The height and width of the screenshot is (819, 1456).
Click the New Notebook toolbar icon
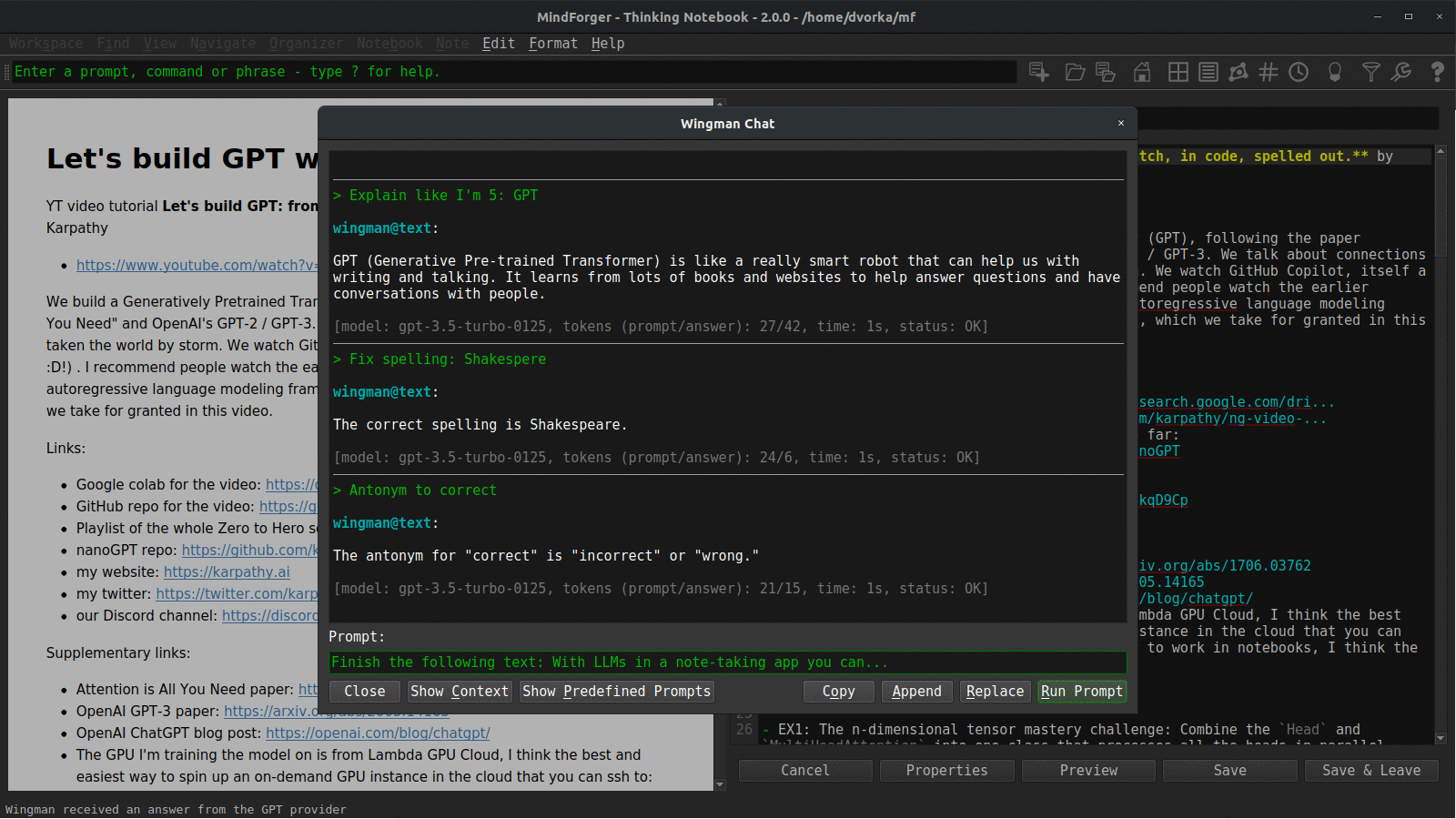click(x=1038, y=72)
